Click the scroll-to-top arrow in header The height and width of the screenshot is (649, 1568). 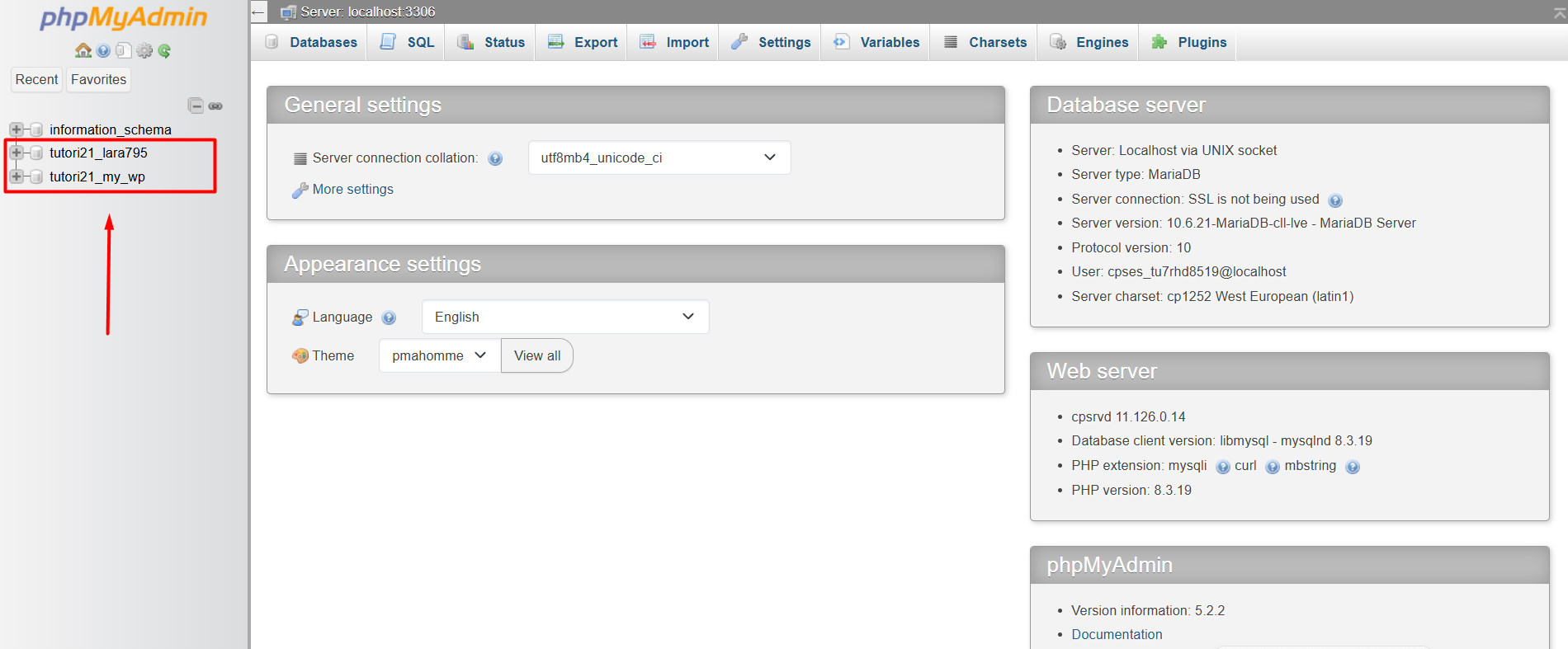(x=1560, y=12)
